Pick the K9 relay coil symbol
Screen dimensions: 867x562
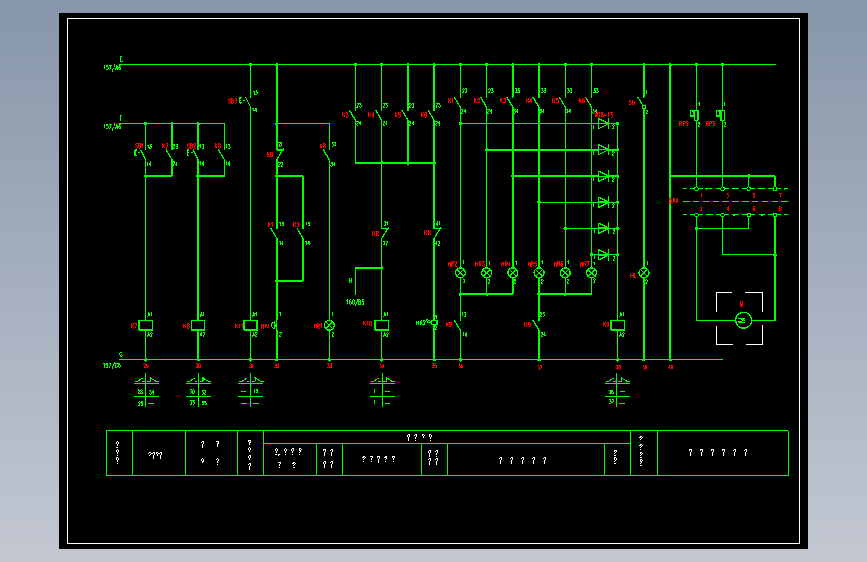[x=618, y=325]
